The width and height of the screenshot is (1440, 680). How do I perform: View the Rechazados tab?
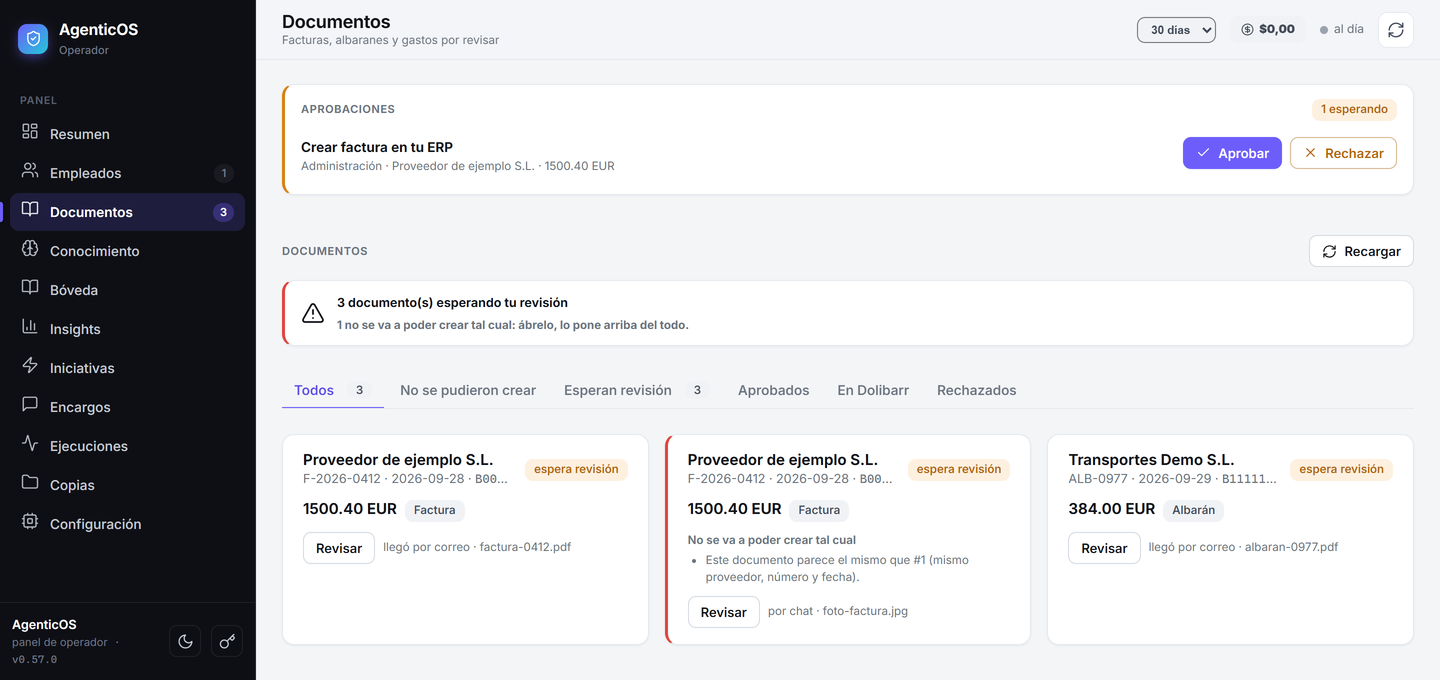(x=976, y=390)
